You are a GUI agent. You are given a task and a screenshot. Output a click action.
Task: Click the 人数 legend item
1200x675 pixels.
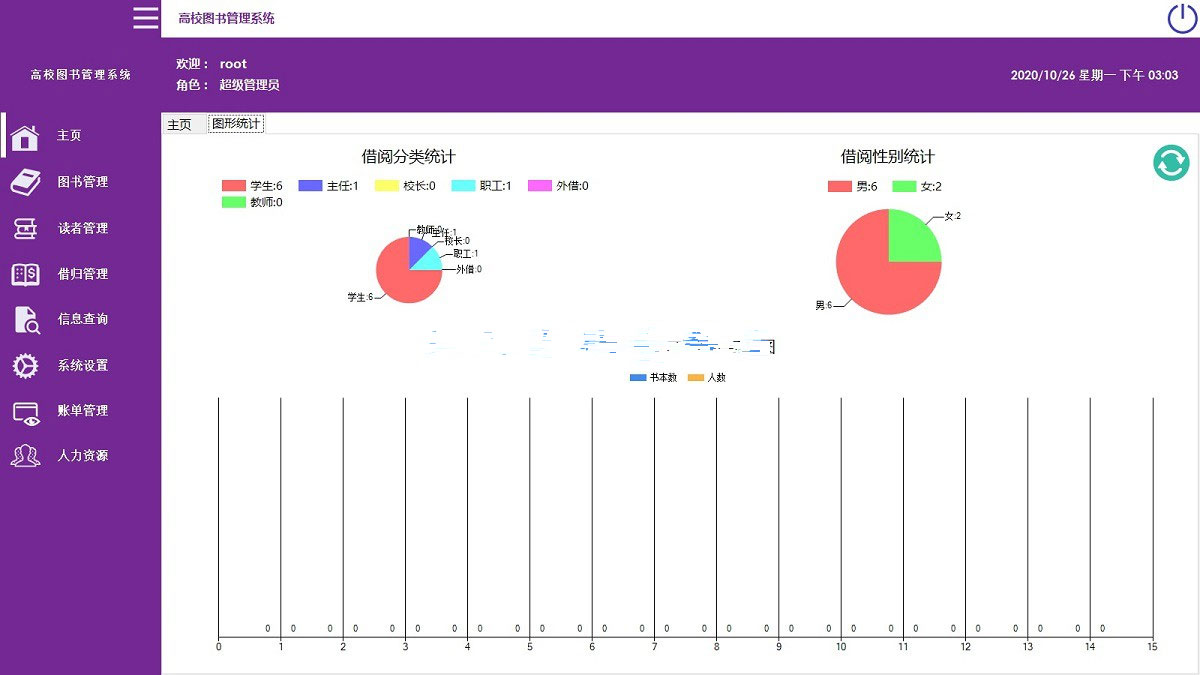[707, 378]
